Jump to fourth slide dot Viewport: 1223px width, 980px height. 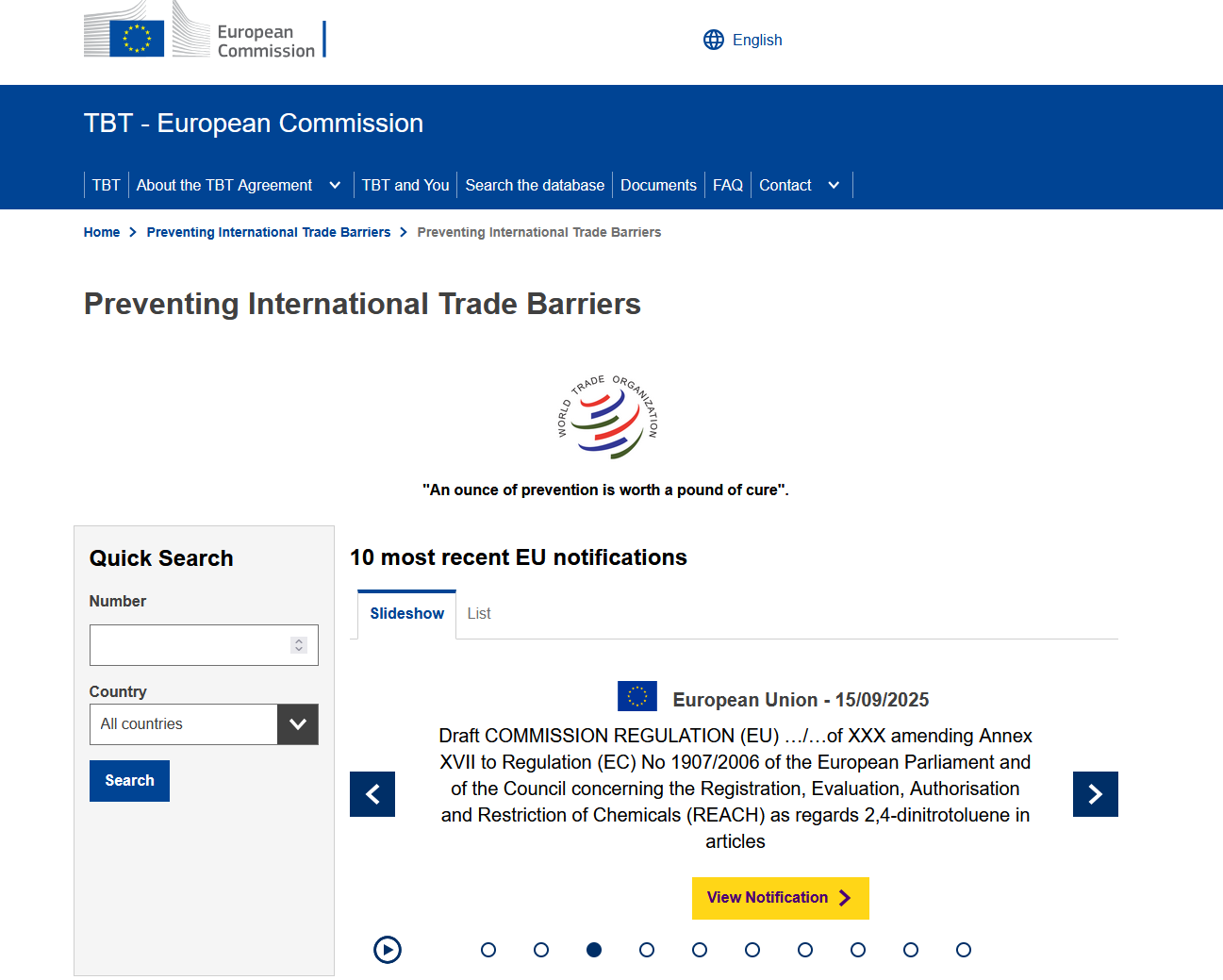coord(647,950)
